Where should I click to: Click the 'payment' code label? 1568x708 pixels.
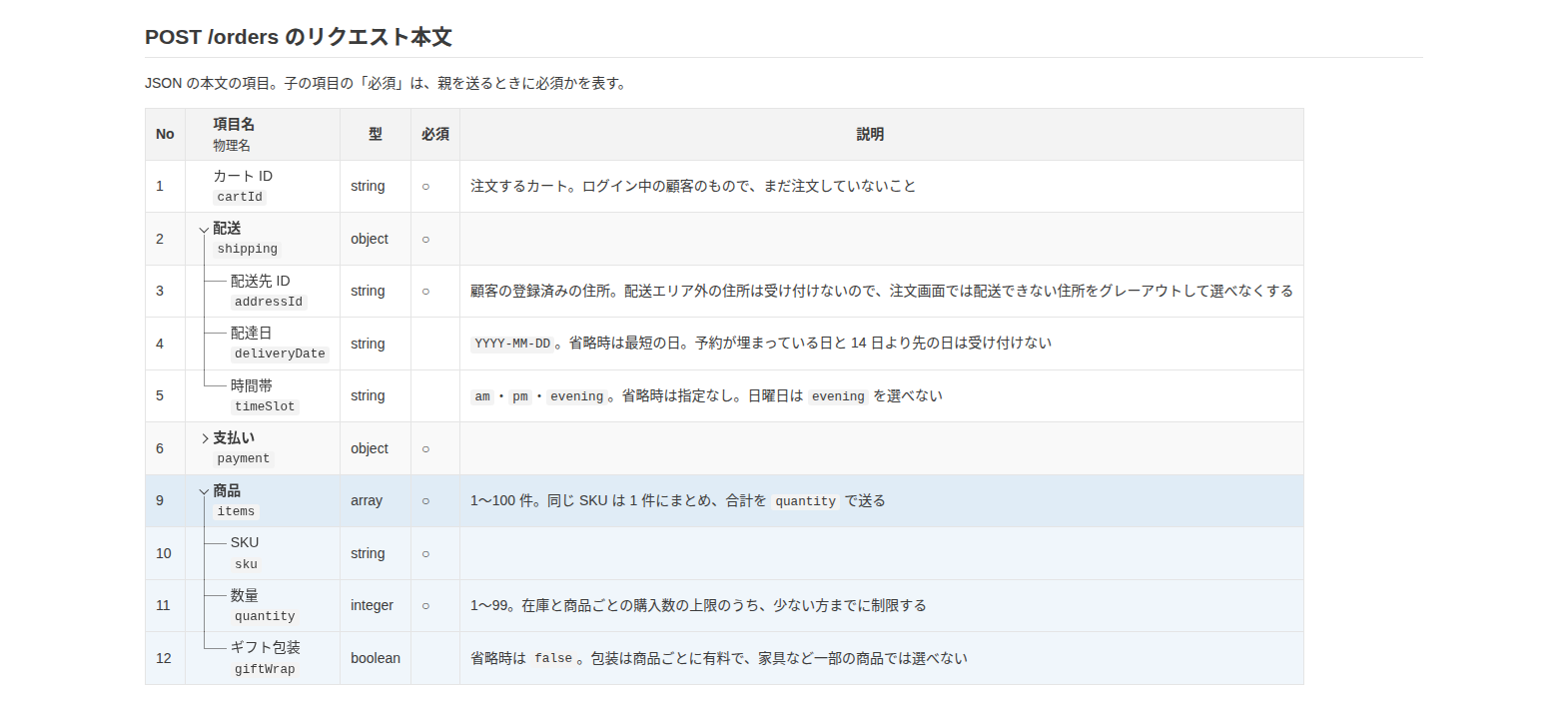coord(244,458)
